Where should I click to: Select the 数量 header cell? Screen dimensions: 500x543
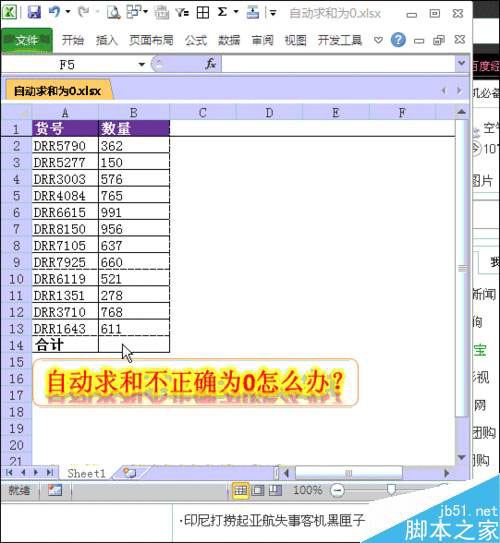[x=134, y=128]
